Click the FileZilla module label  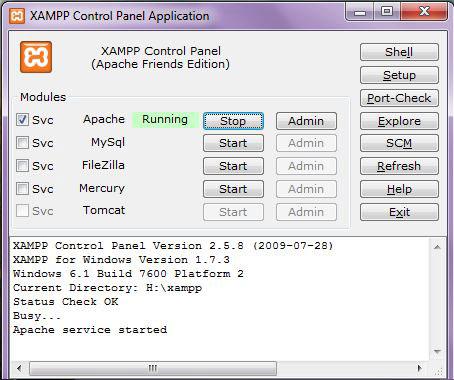[103, 165]
